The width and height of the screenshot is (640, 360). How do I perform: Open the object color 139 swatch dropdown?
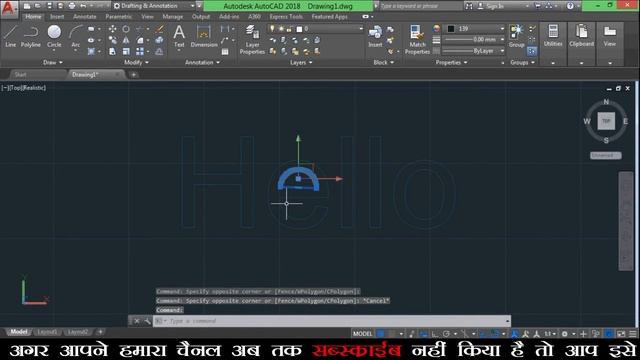[x=473, y=29]
